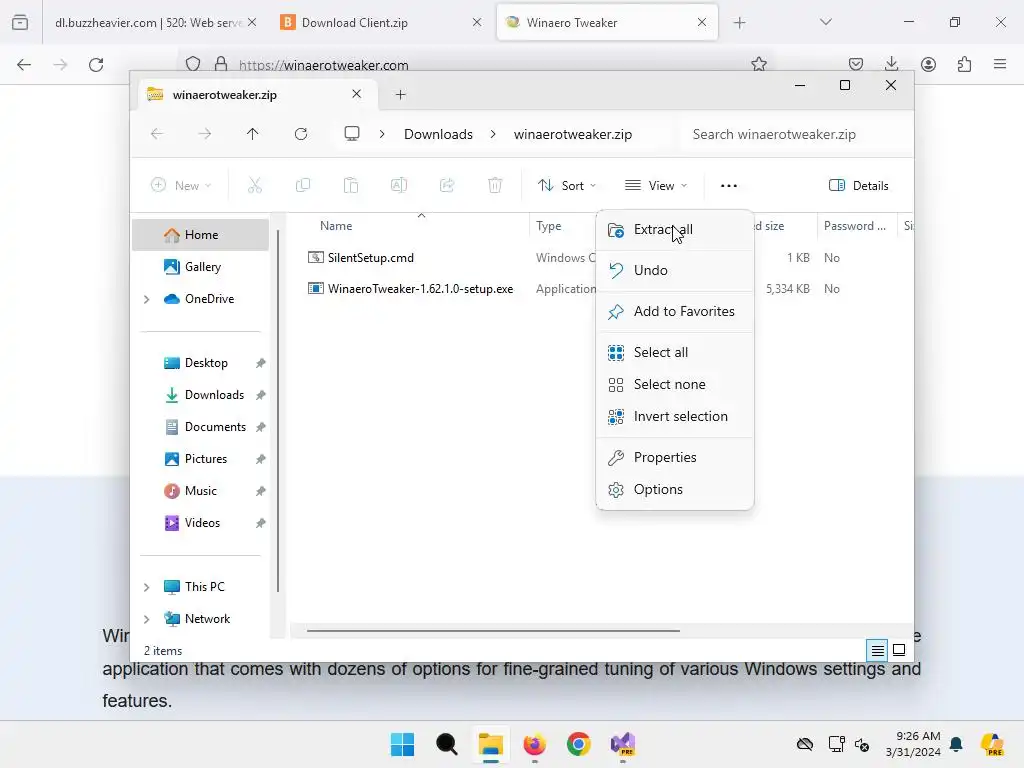Click the Rename icon in toolbar

[399, 186]
